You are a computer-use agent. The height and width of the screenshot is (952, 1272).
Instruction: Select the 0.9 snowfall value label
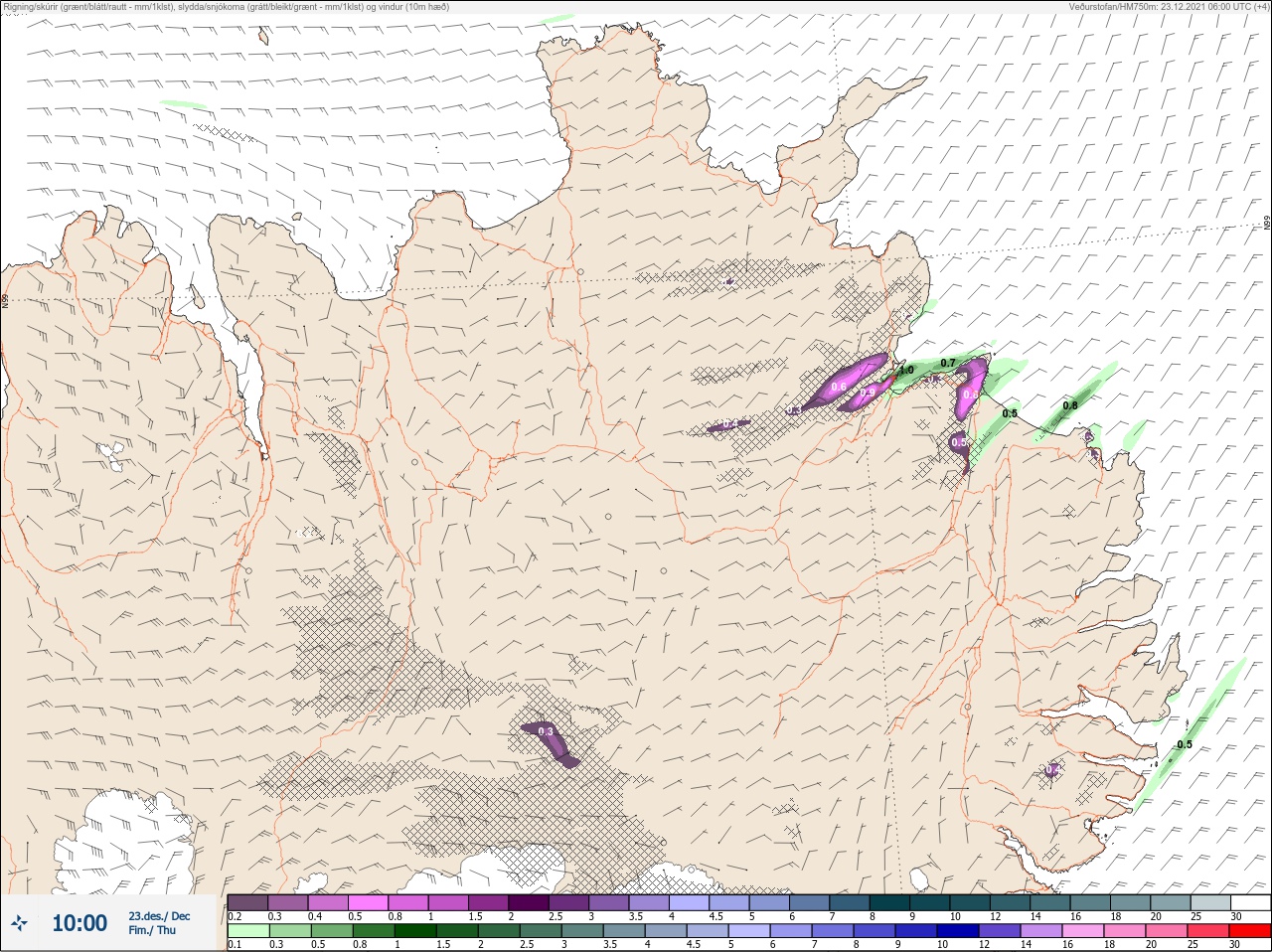[x=868, y=394]
